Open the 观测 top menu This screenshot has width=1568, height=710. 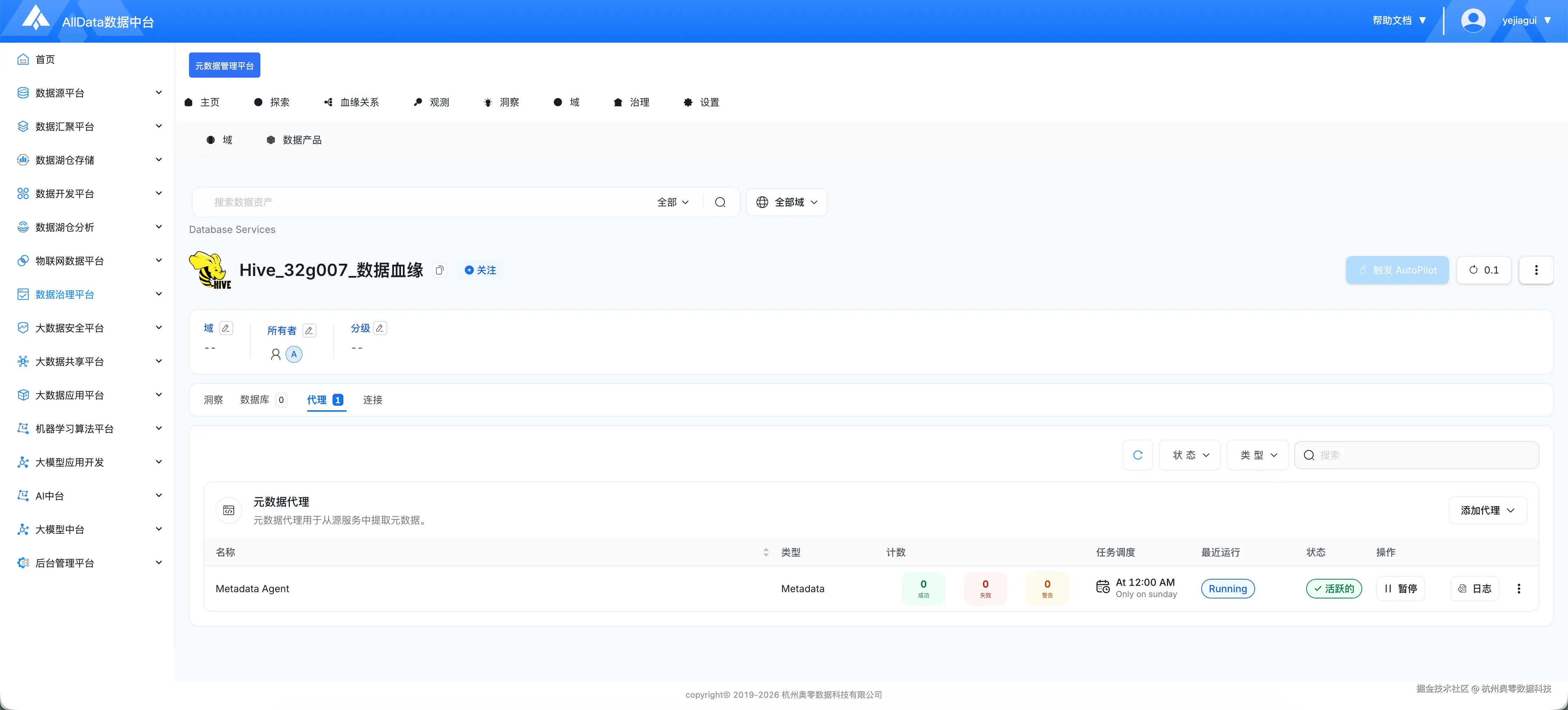[431, 102]
